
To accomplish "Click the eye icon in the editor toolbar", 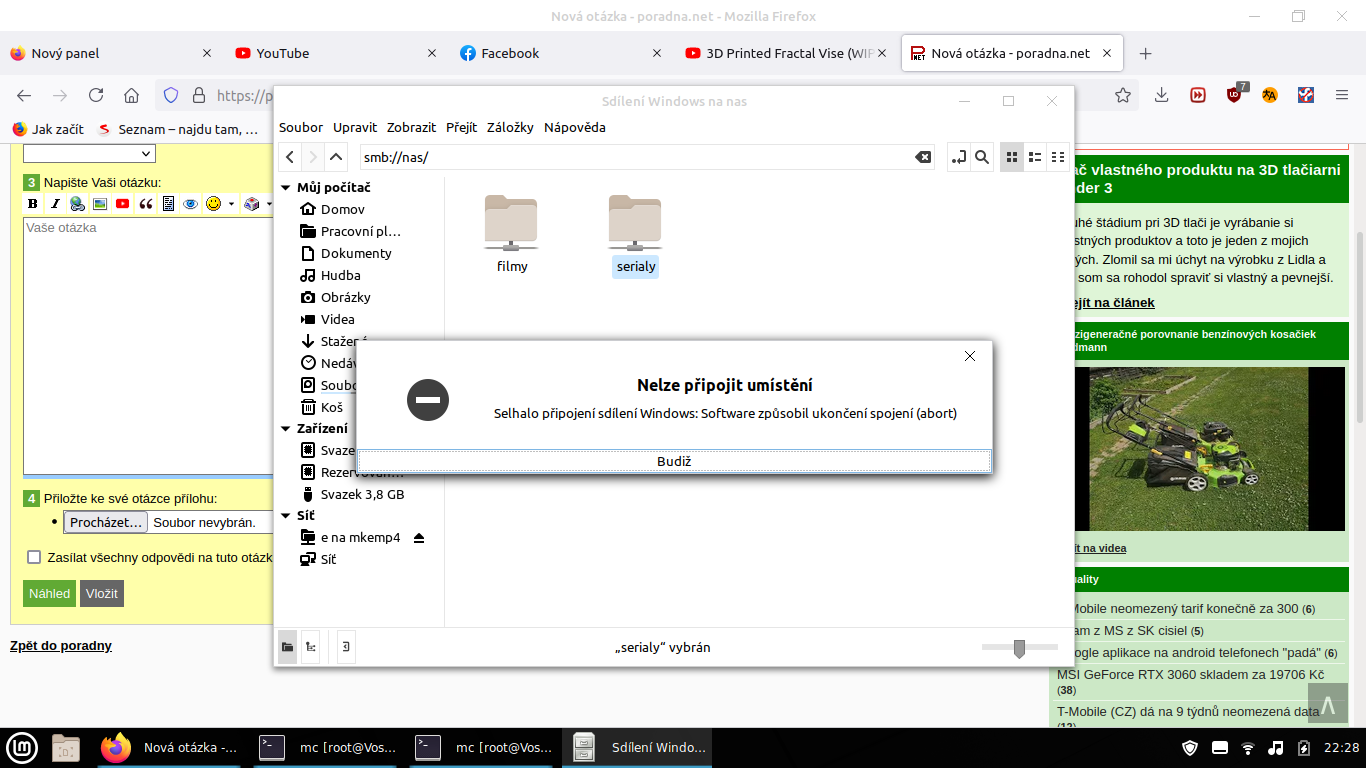I will point(190,204).
